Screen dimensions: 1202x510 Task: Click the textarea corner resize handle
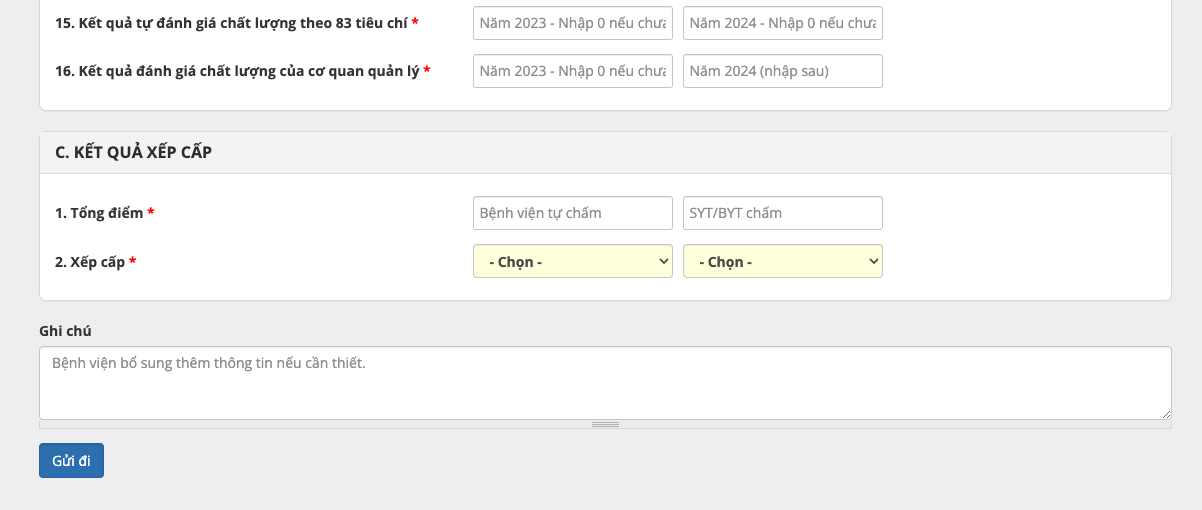[1166, 414]
